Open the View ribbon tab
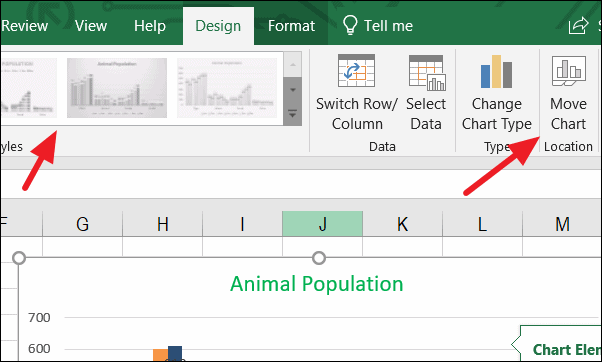 91,26
